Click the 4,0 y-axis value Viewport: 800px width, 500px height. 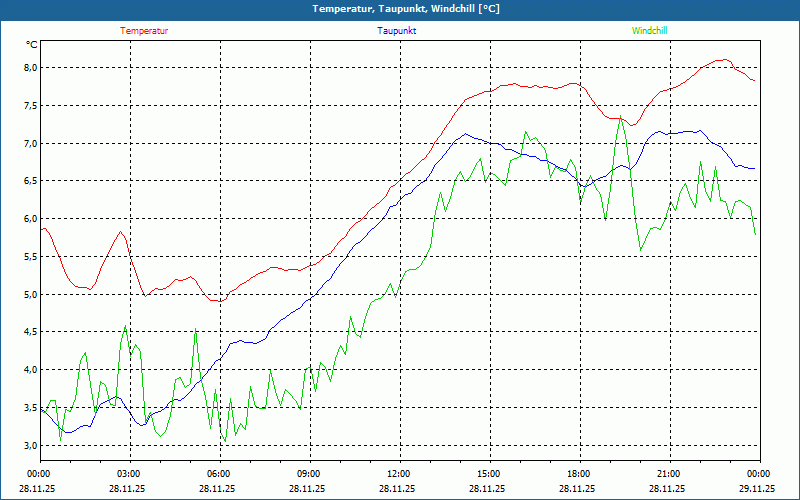point(31,370)
